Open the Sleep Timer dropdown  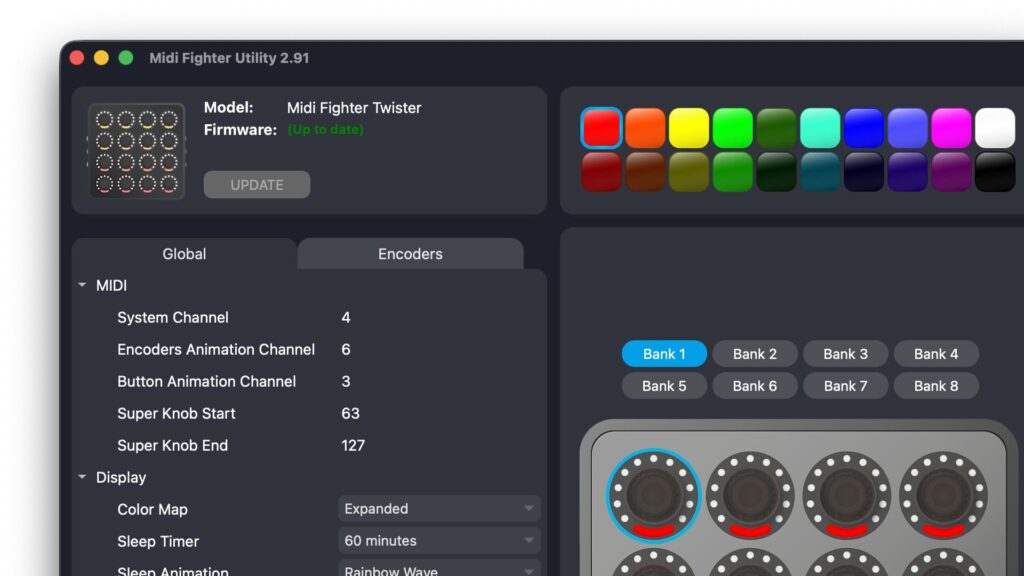(x=440, y=541)
